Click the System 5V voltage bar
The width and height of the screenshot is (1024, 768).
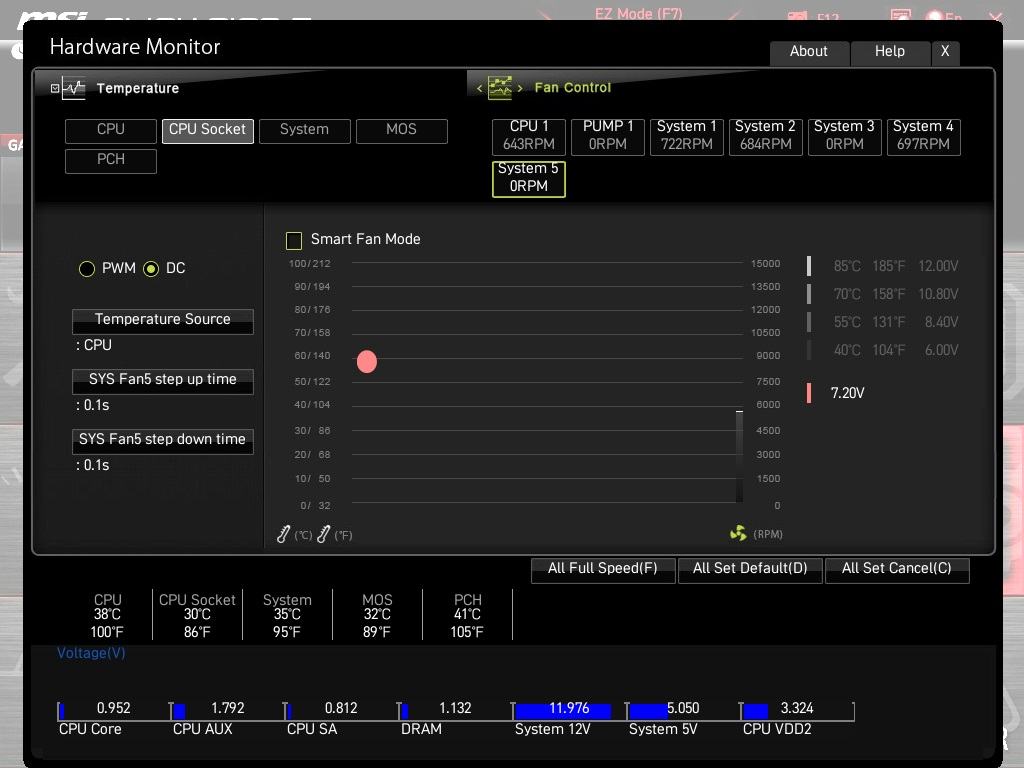(x=648, y=711)
